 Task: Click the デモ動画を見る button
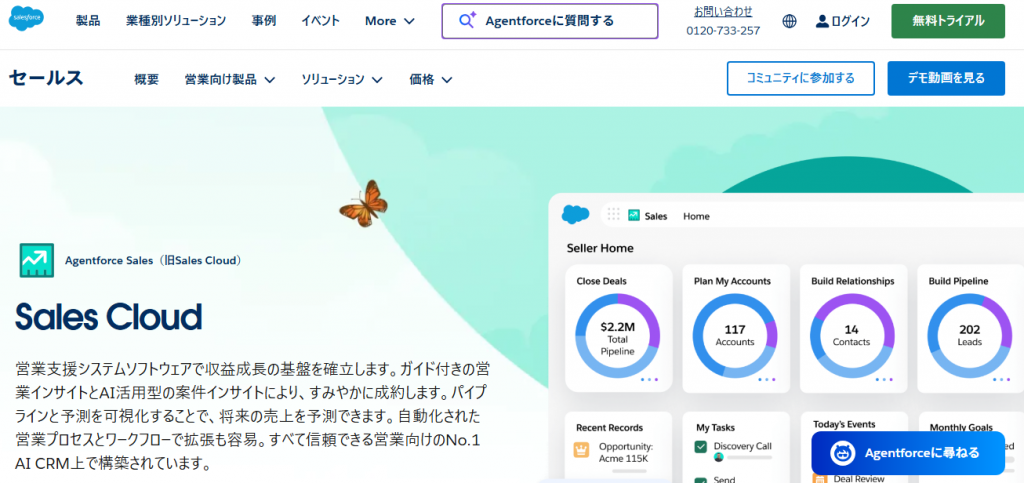946,78
